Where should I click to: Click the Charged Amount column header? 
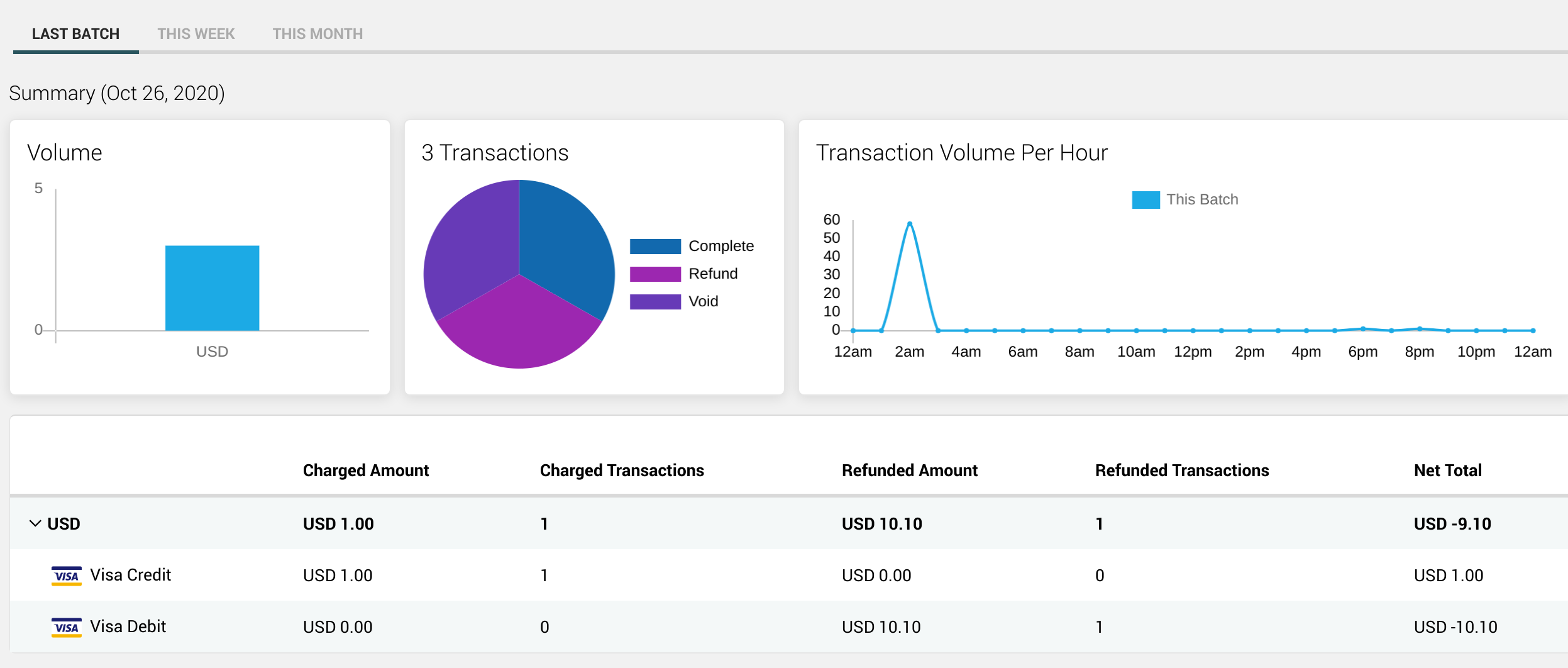365,470
